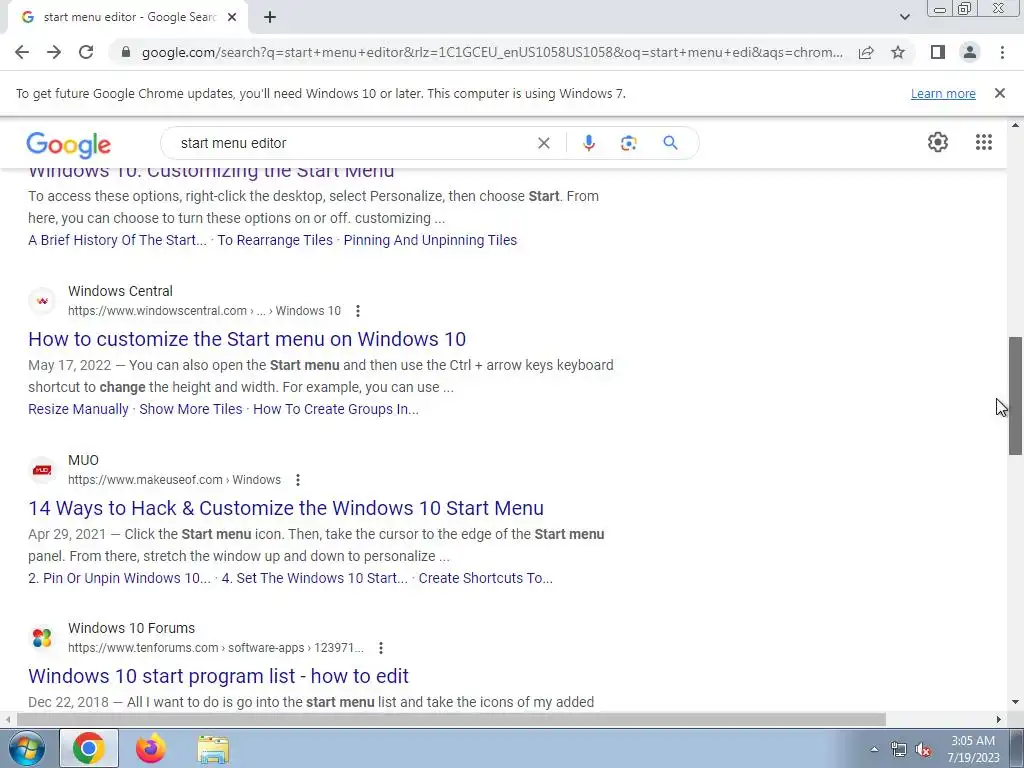Open How To Create Groups In sitelink
The height and width of the screenshot is (768, 1024).
(336, 409)
